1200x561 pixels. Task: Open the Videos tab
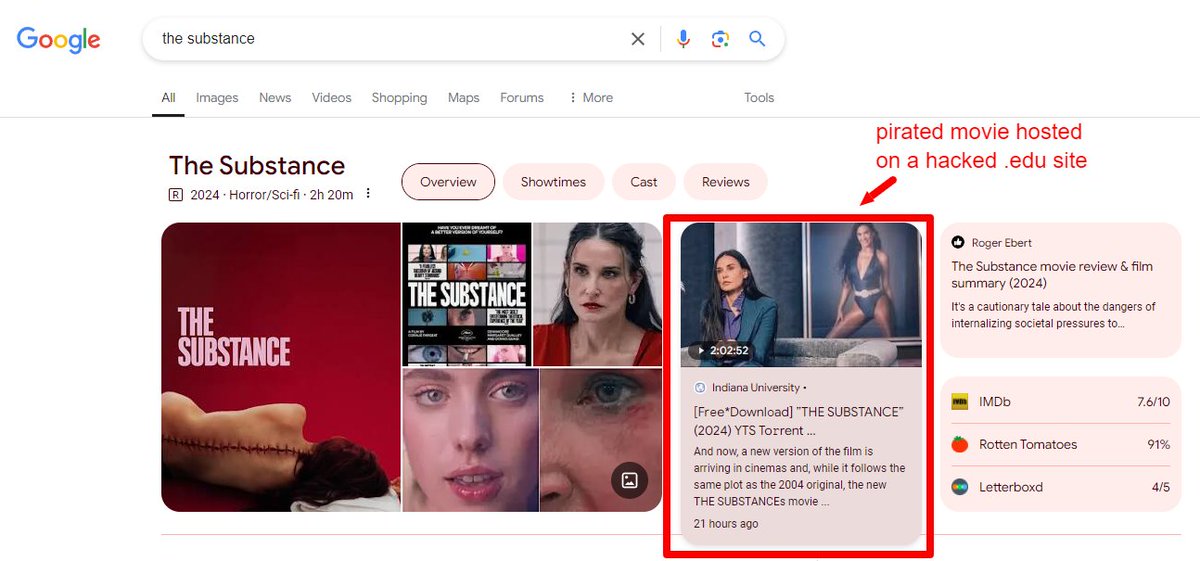[x=331, y=98]
